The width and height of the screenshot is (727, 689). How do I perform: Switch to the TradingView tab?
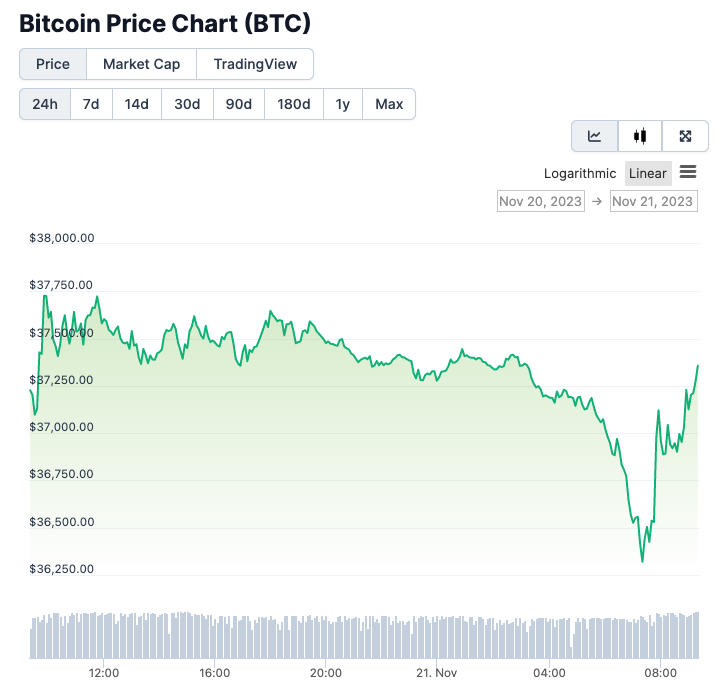255,64
